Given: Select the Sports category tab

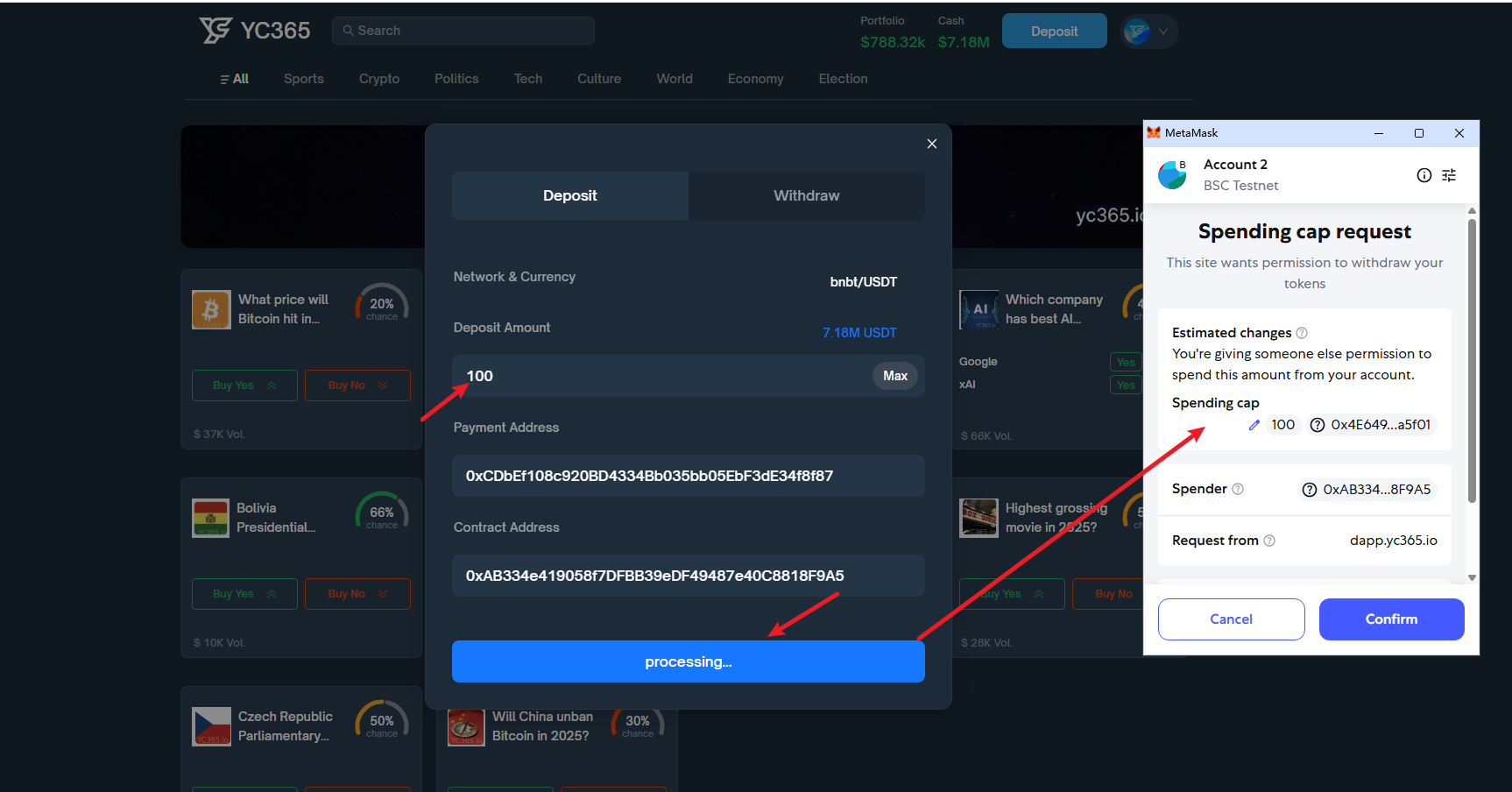Looking at the screenshot, I should [x=304, y=79].
